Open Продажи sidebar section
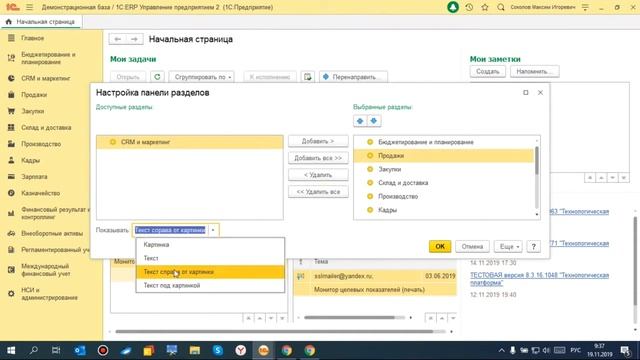The height and width of the screenshot is (360, 640). point(34,94)
